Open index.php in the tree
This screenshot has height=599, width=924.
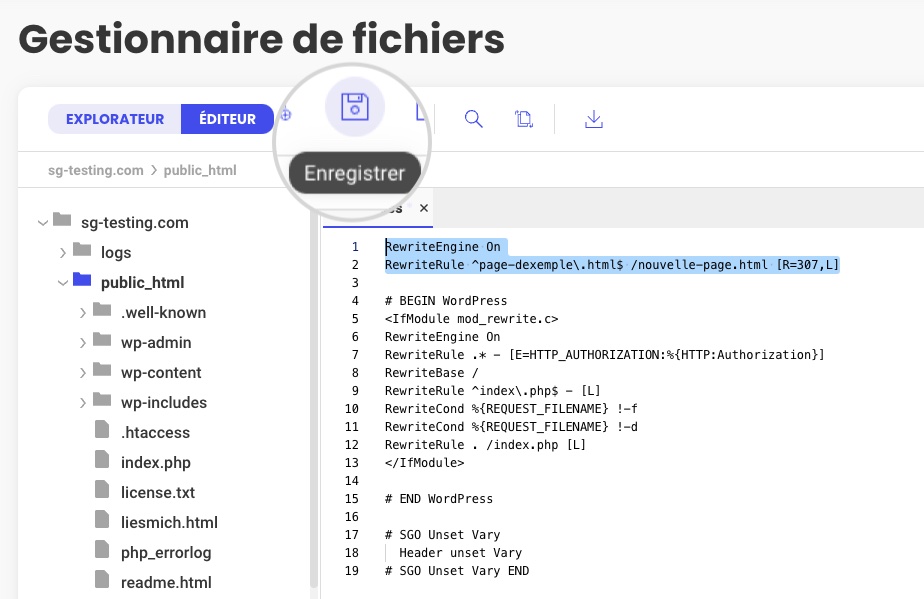point(156,463)
